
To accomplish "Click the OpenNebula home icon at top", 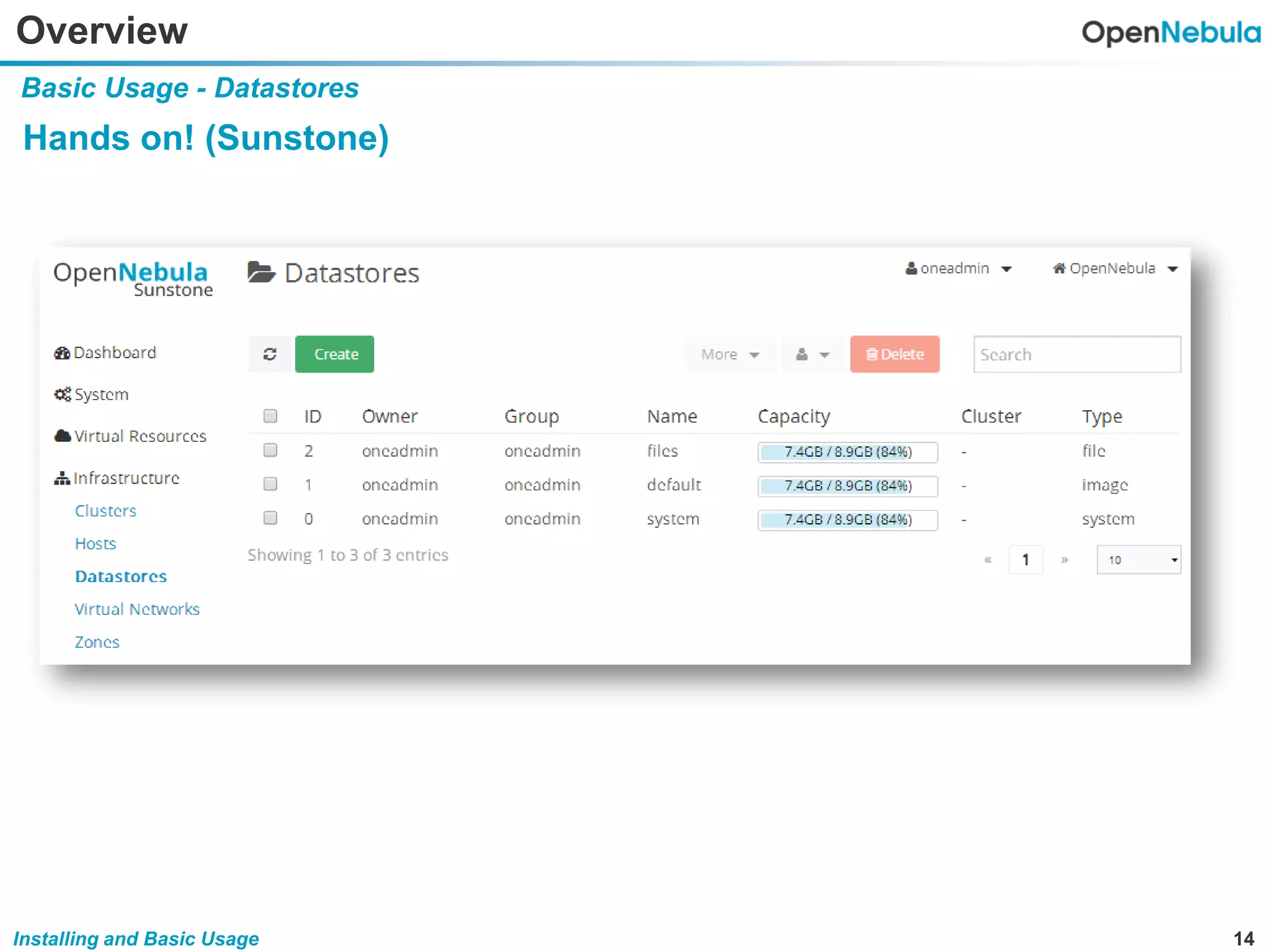I will coord(1059,268).
